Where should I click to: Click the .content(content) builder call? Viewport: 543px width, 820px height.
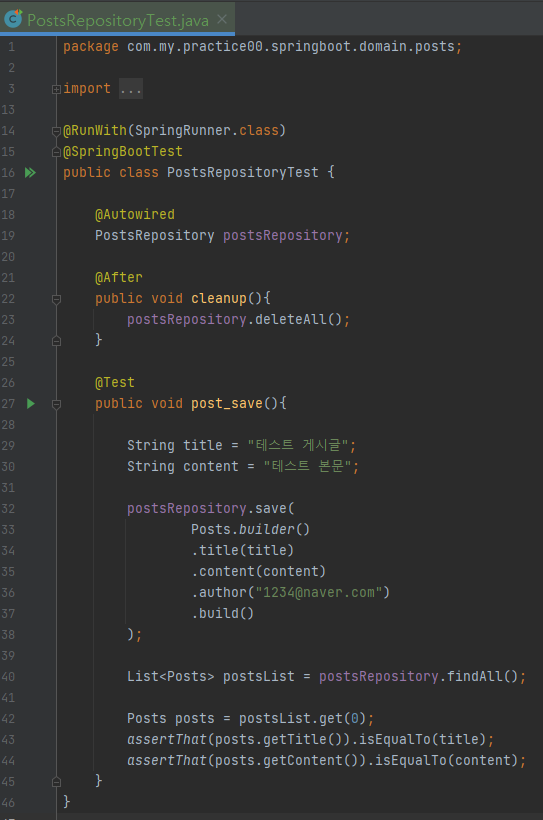pyautogui.click(x=258, y=571)
